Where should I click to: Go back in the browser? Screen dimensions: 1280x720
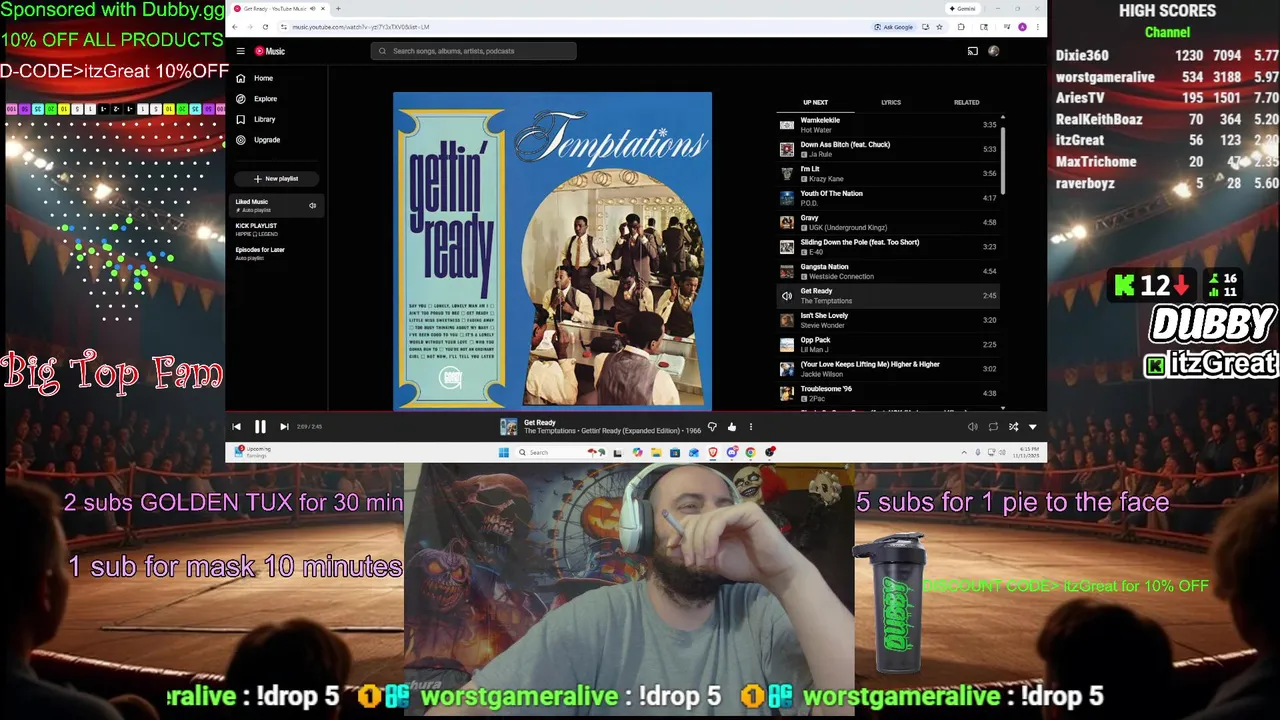point(237,27)
